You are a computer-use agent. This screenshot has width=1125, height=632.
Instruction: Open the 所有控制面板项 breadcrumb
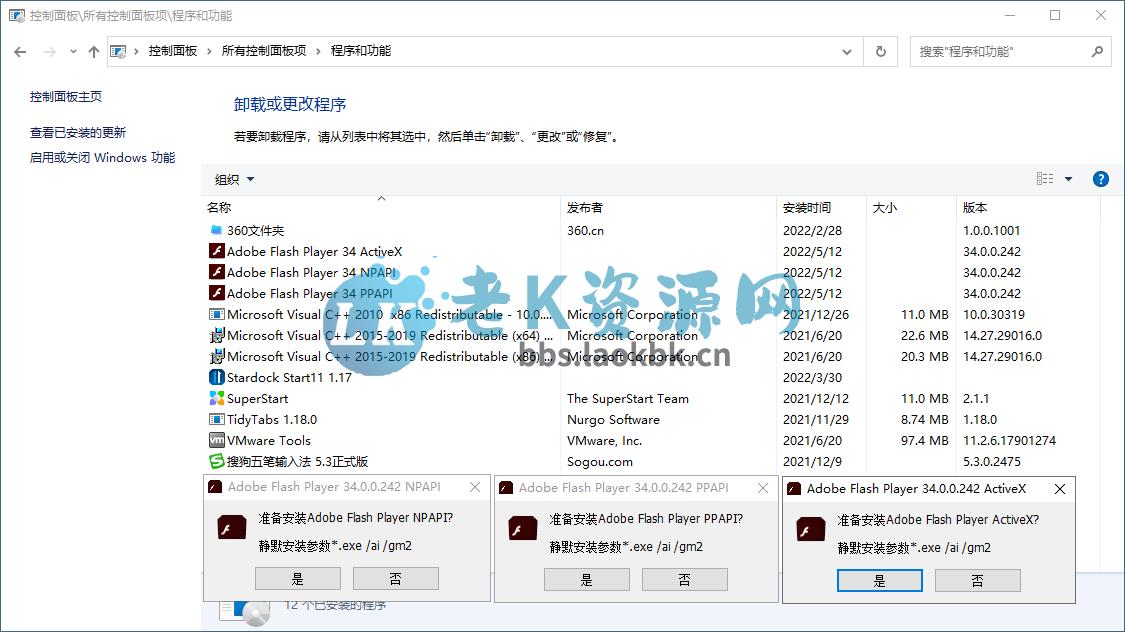[x=264, y=51]
